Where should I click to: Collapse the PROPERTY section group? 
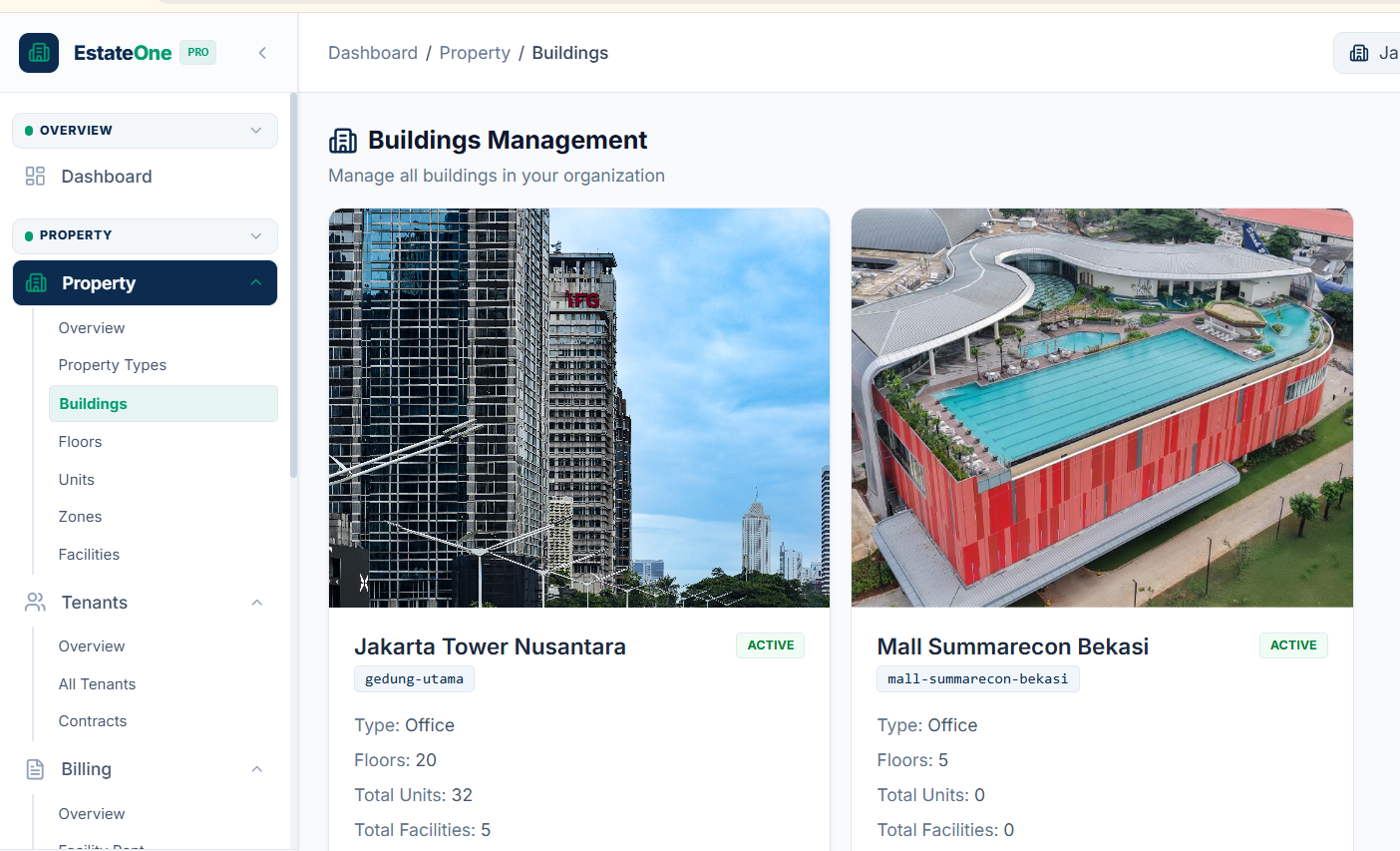pyautogui.click(x=256, y=235)
